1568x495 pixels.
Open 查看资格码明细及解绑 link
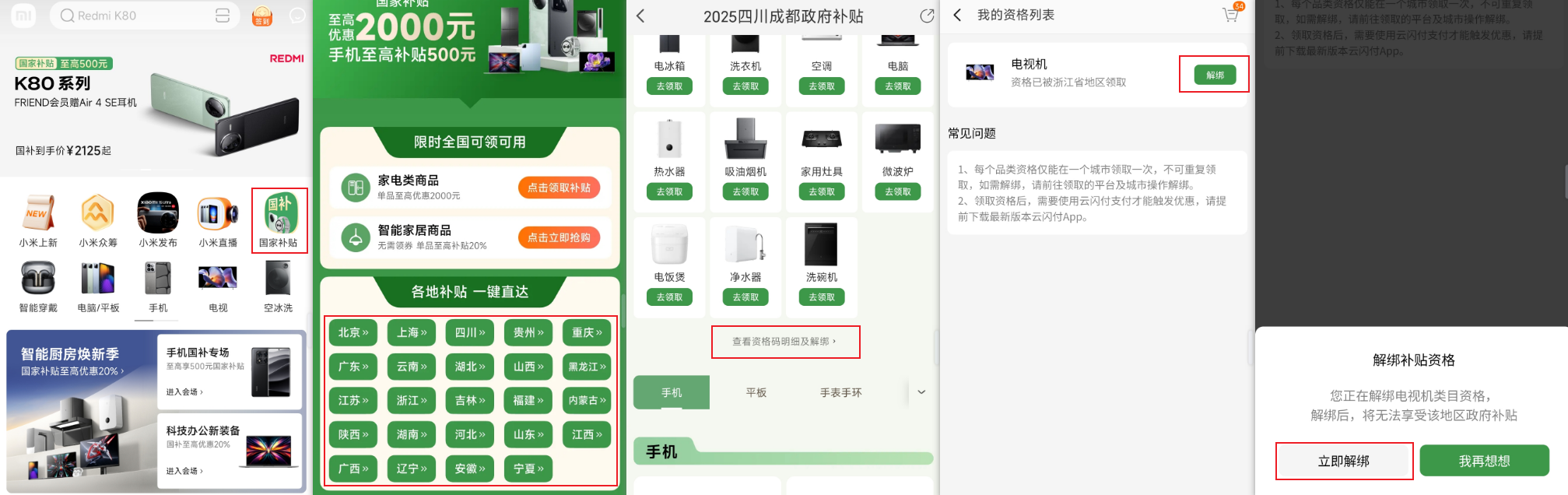[x=785, y=342]
